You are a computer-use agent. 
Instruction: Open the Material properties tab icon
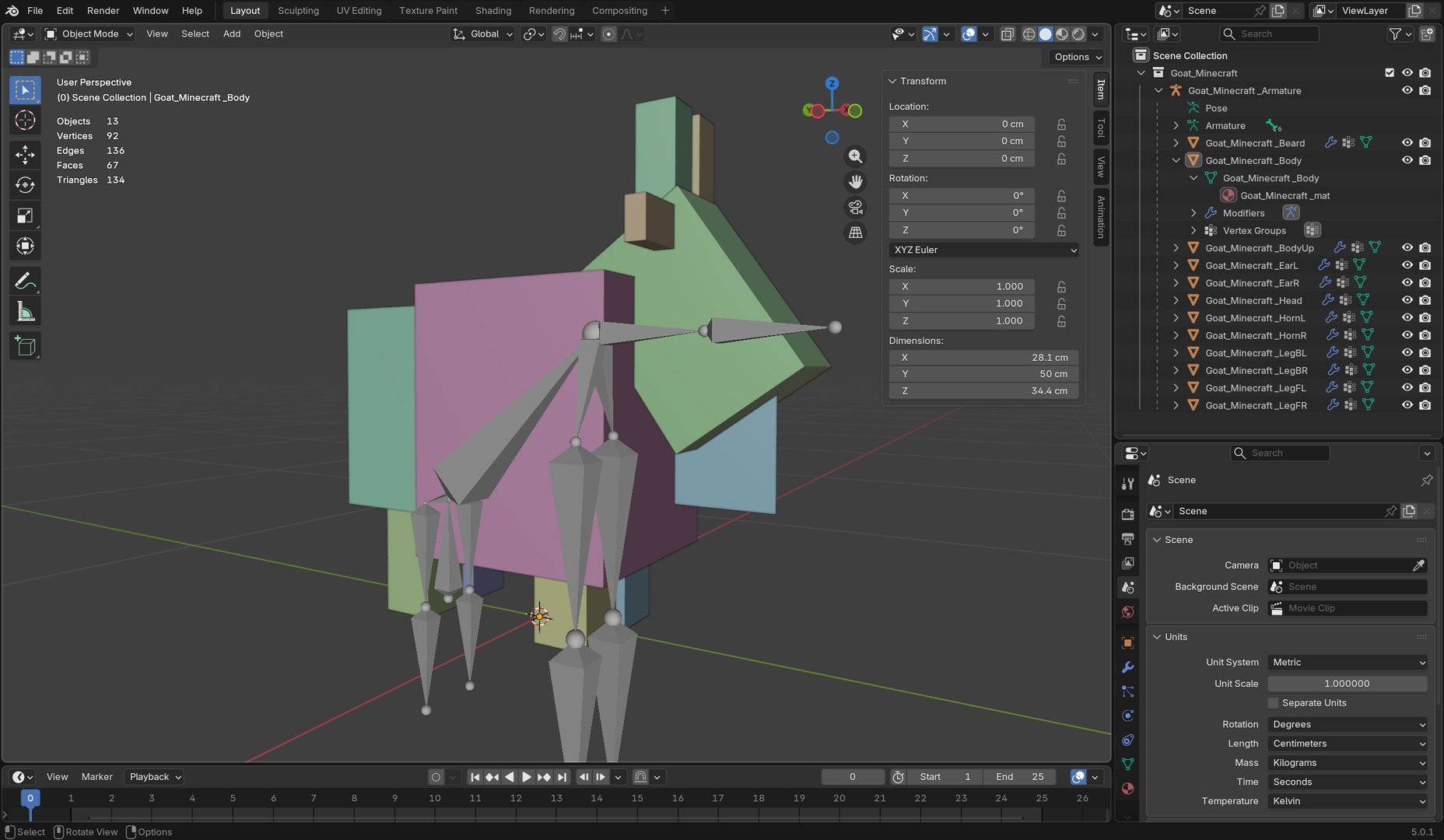[1127, 789]
